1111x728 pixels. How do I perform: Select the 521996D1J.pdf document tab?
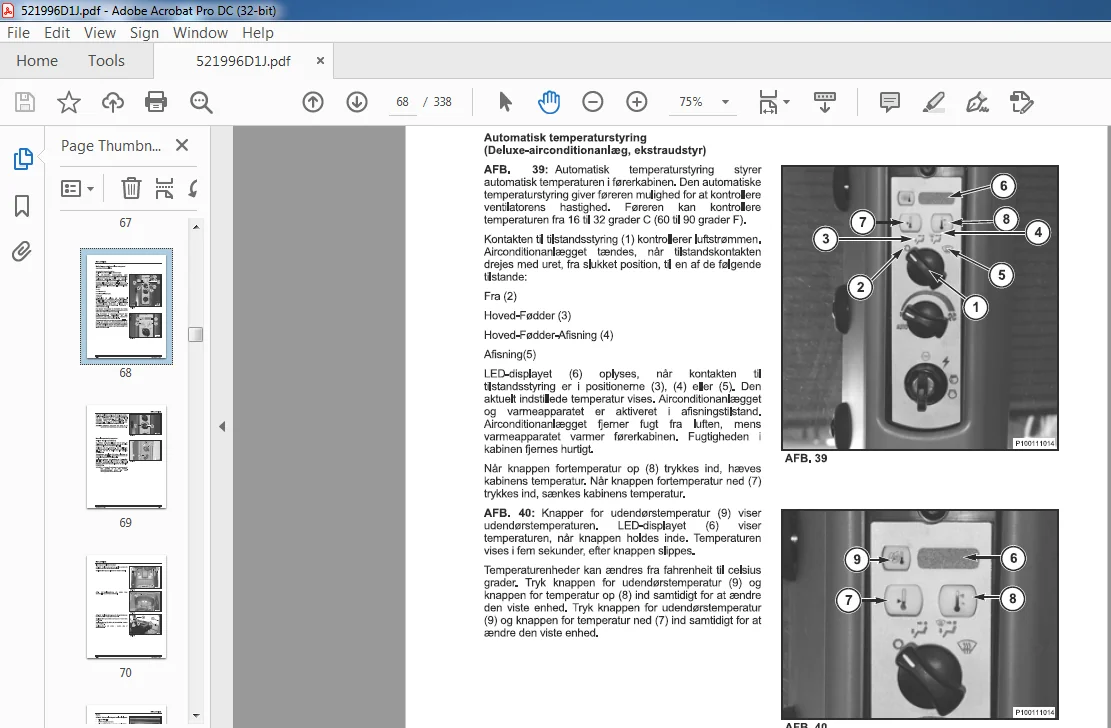[243, 61]
